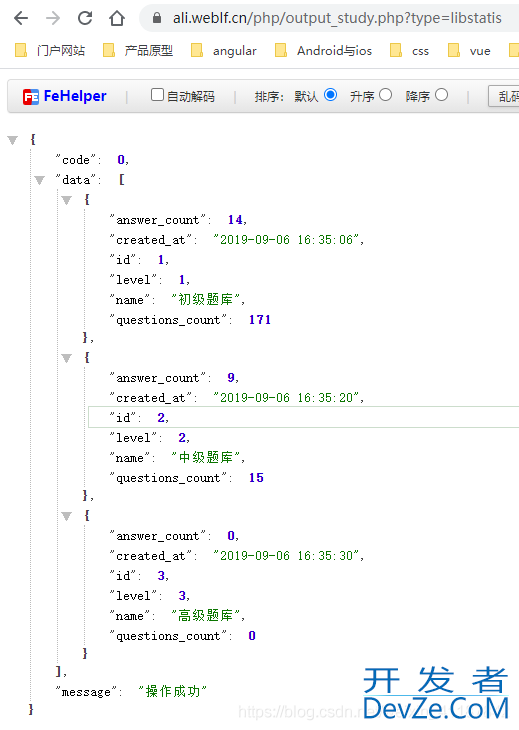Viewport: 519px width, 730px height.
Task: Open the browser home page icon
Action: point(117,18)
